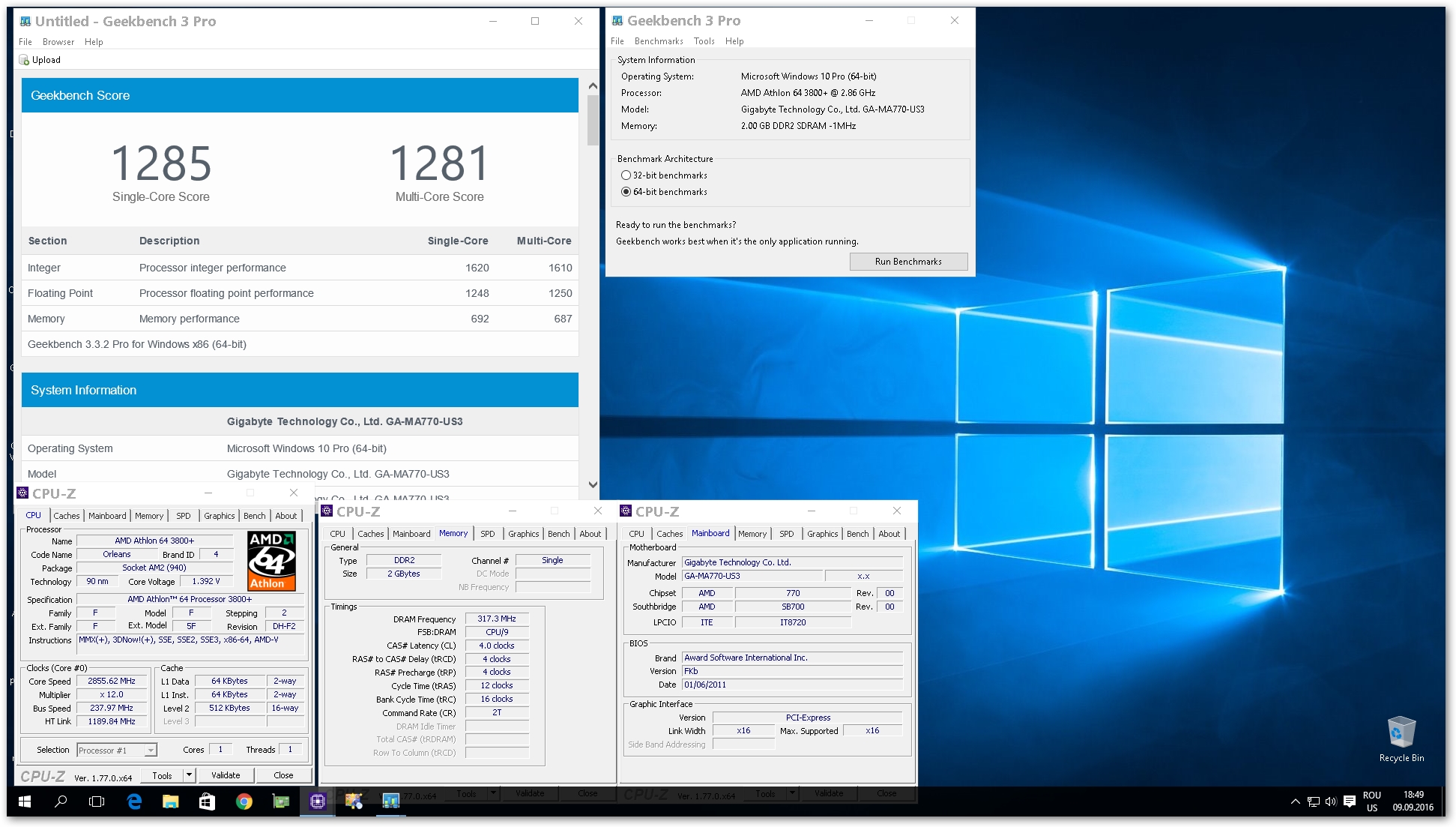
Task: Open the Browser menu
Action: [58, 42]
